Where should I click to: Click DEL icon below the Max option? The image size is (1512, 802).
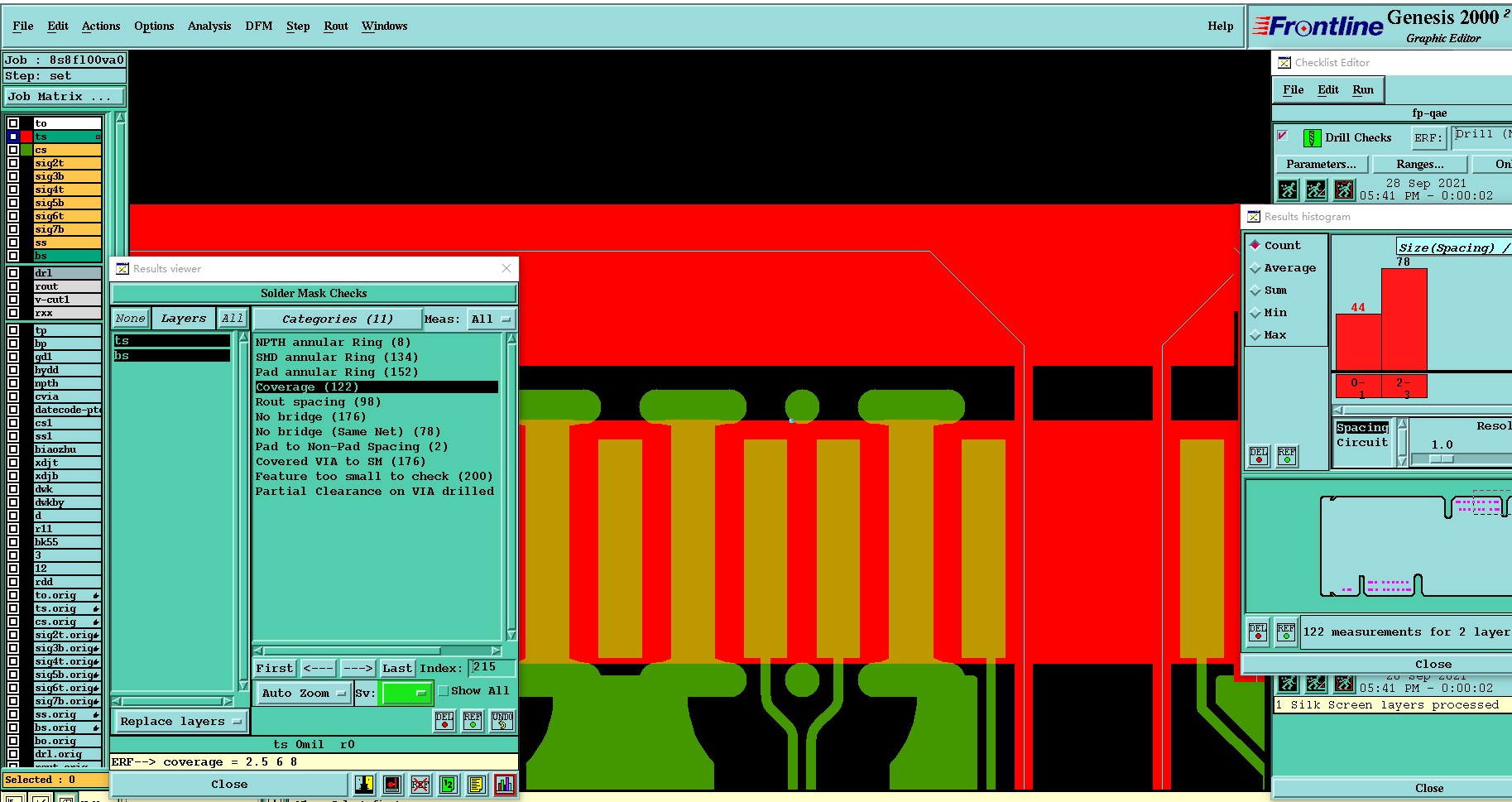click(1259, 456)
